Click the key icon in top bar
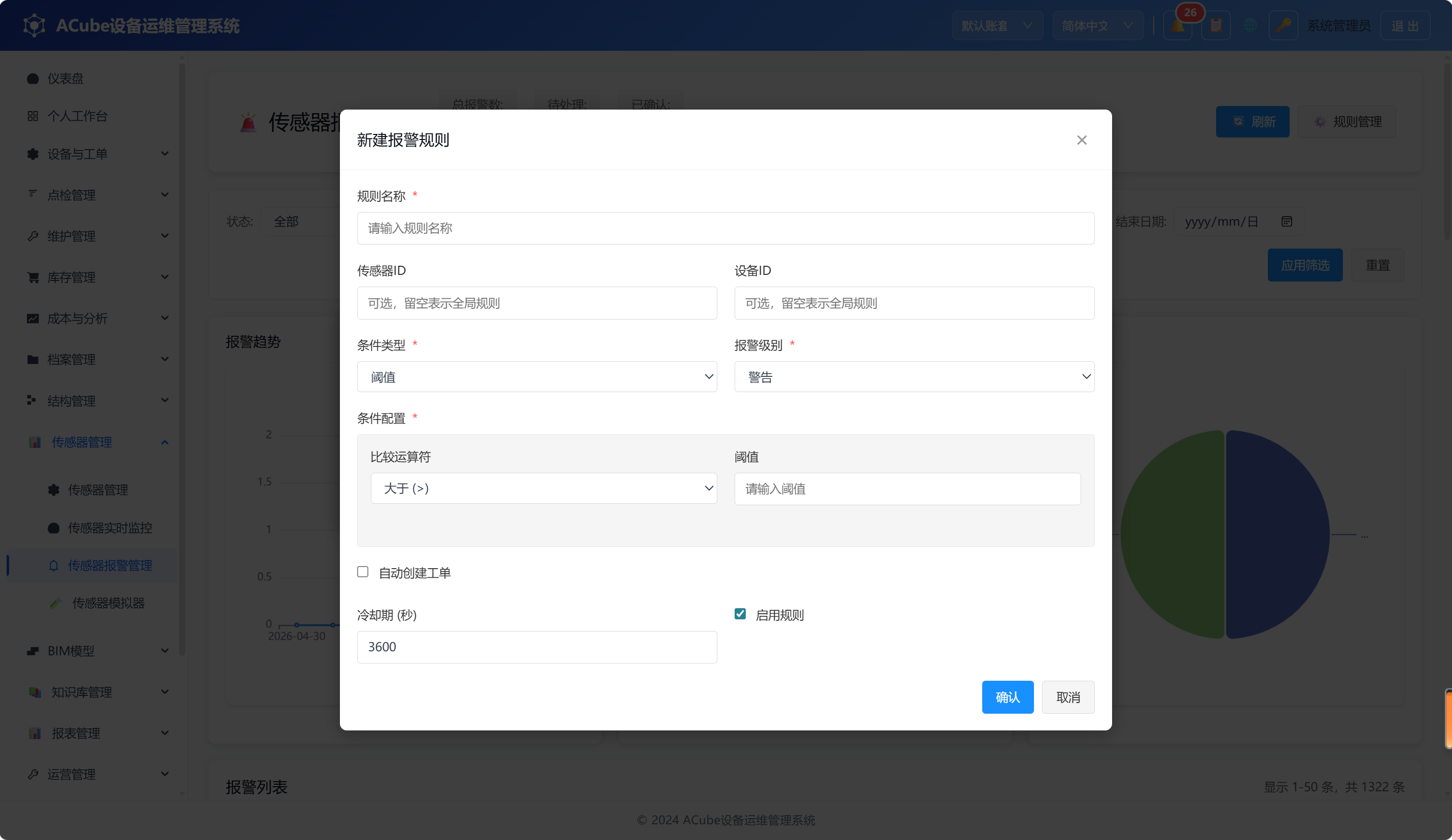 pos(1283,25)
